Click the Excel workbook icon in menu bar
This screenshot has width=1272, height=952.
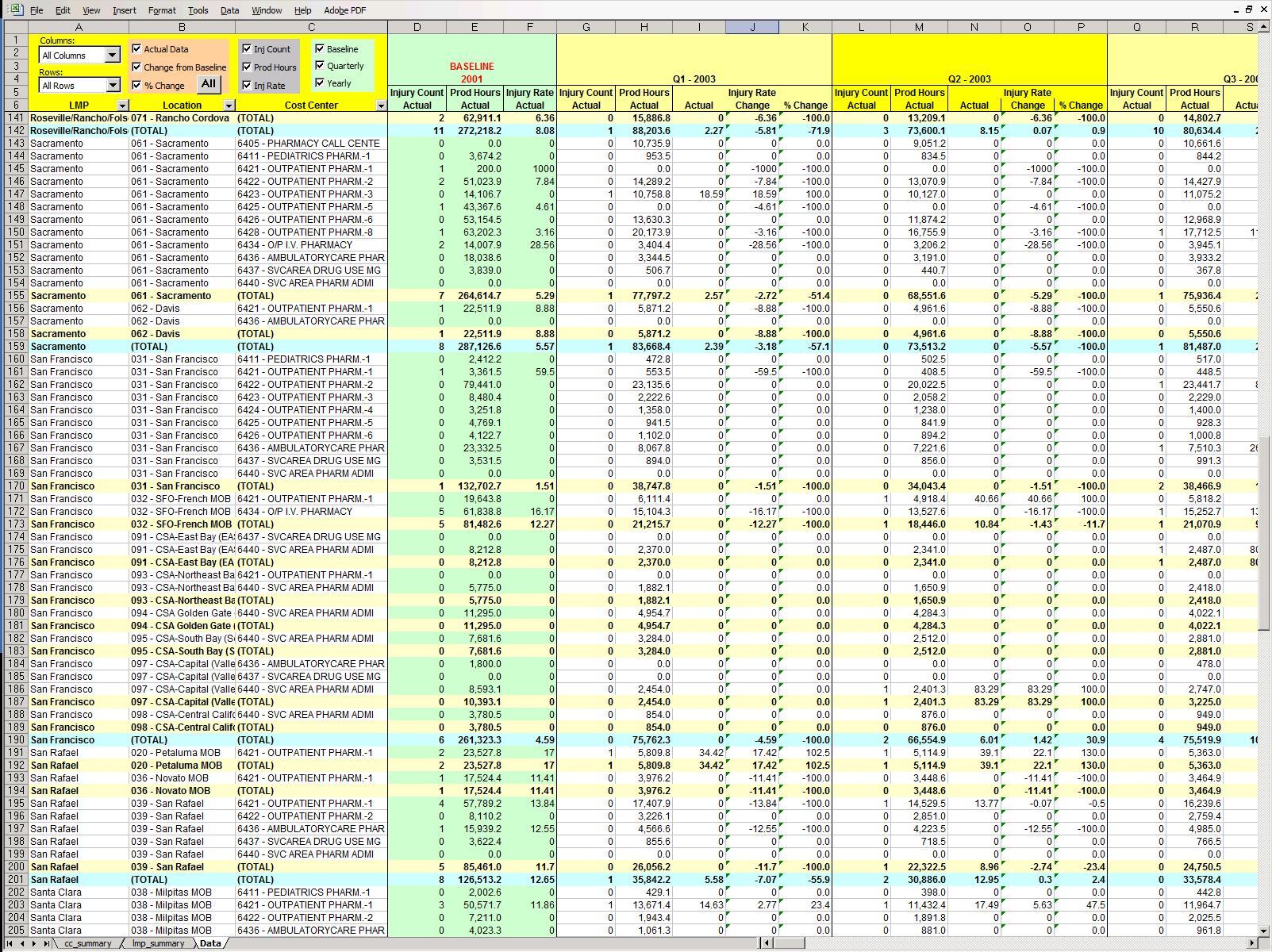click(16, 10)
